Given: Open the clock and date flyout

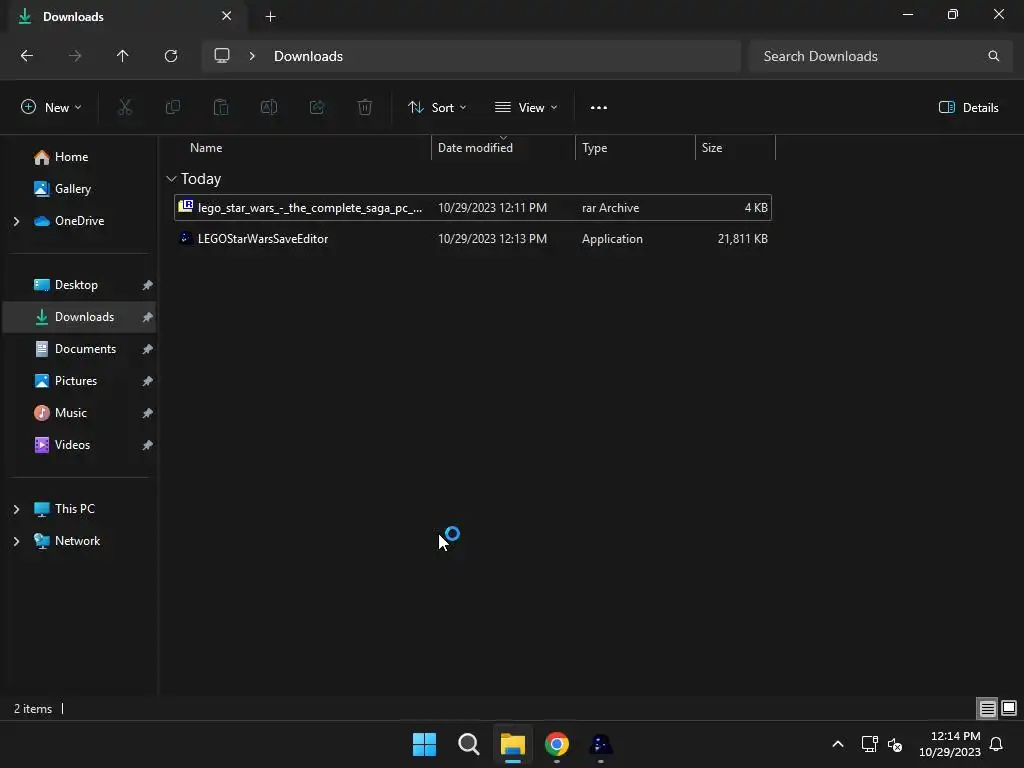Looking at the screenshot, I should pos(950,744).
